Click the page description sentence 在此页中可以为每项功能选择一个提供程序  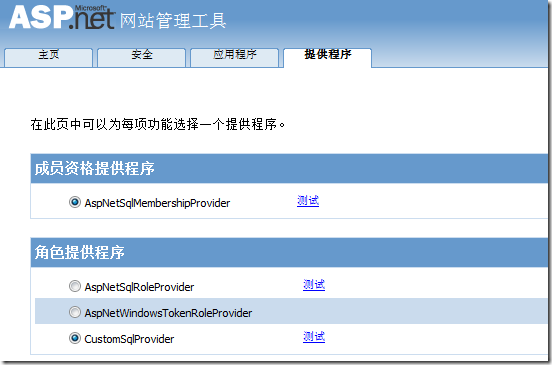(158, 124)
